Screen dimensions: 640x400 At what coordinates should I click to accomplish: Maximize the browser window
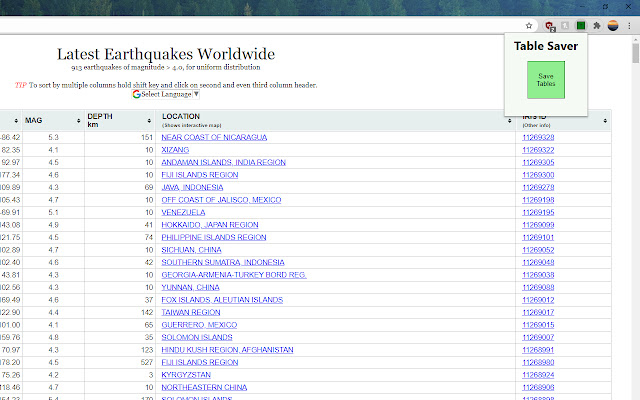605,7
